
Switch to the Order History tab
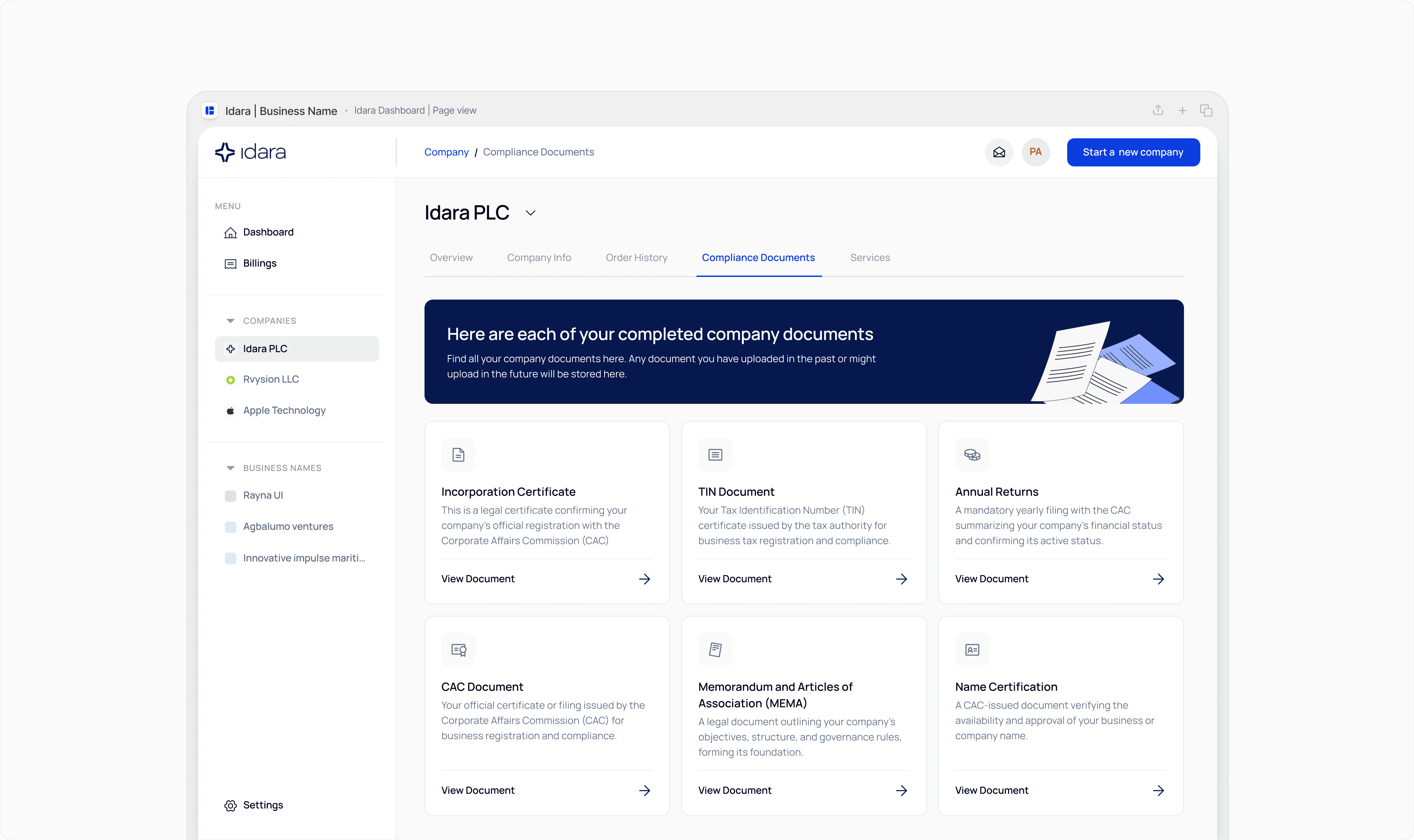[636, 258]
